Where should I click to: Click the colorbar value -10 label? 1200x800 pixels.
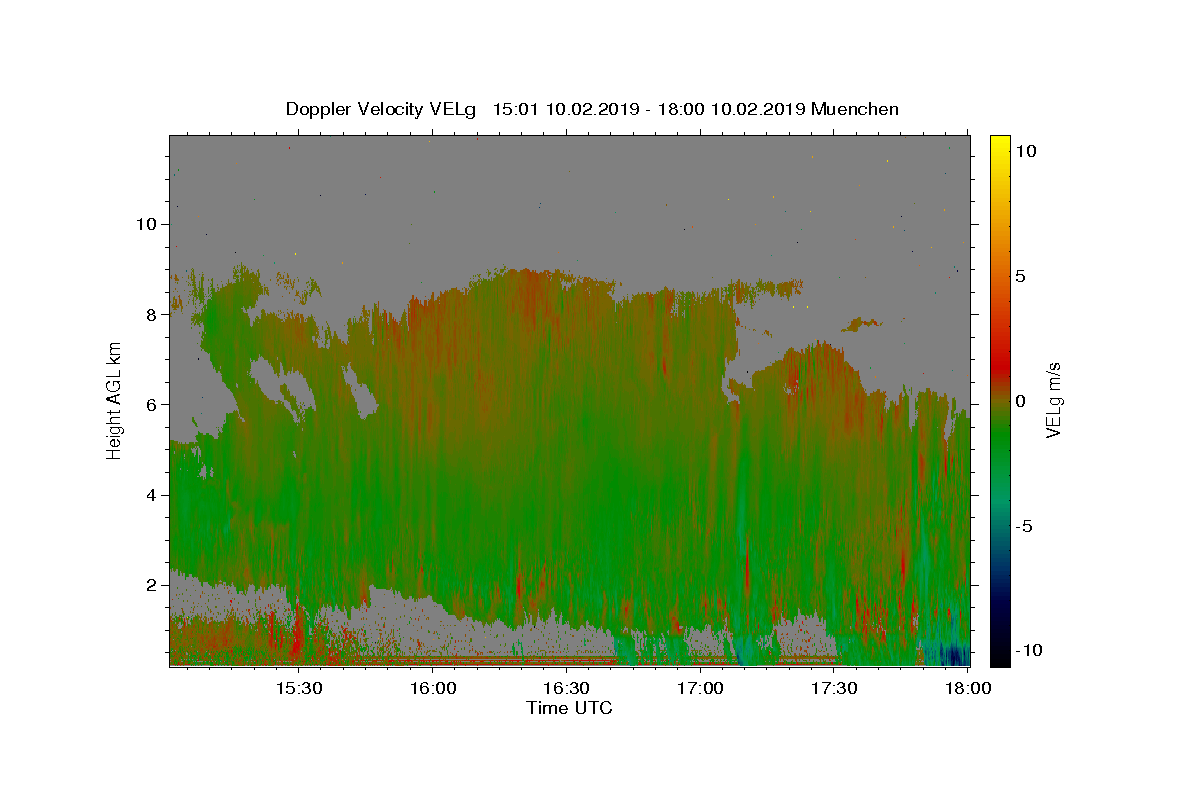click(1028, 651)
